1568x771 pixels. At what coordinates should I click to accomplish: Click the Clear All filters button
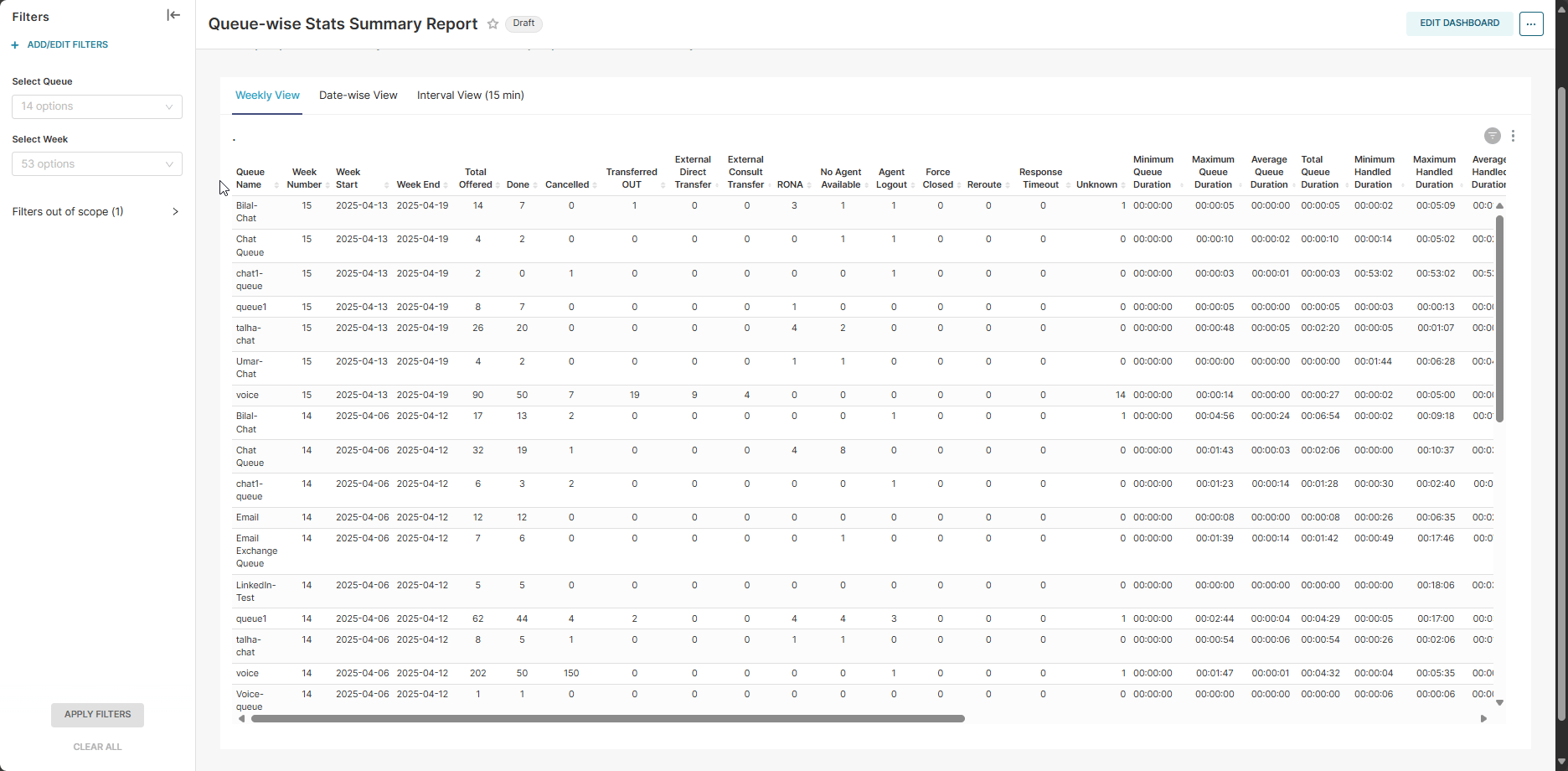[x=97, y=747]
